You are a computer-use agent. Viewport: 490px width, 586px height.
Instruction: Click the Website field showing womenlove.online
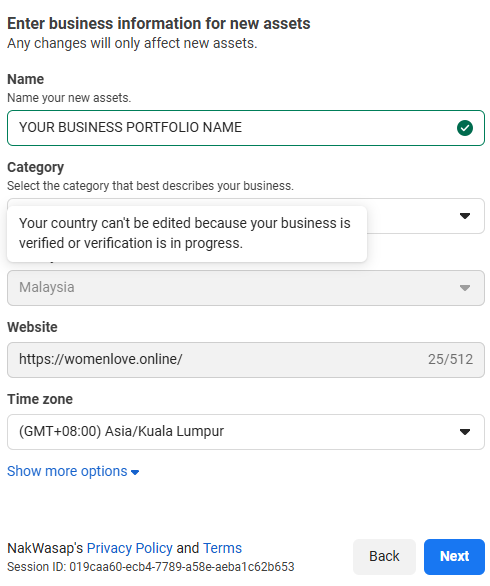click(246, 360)
